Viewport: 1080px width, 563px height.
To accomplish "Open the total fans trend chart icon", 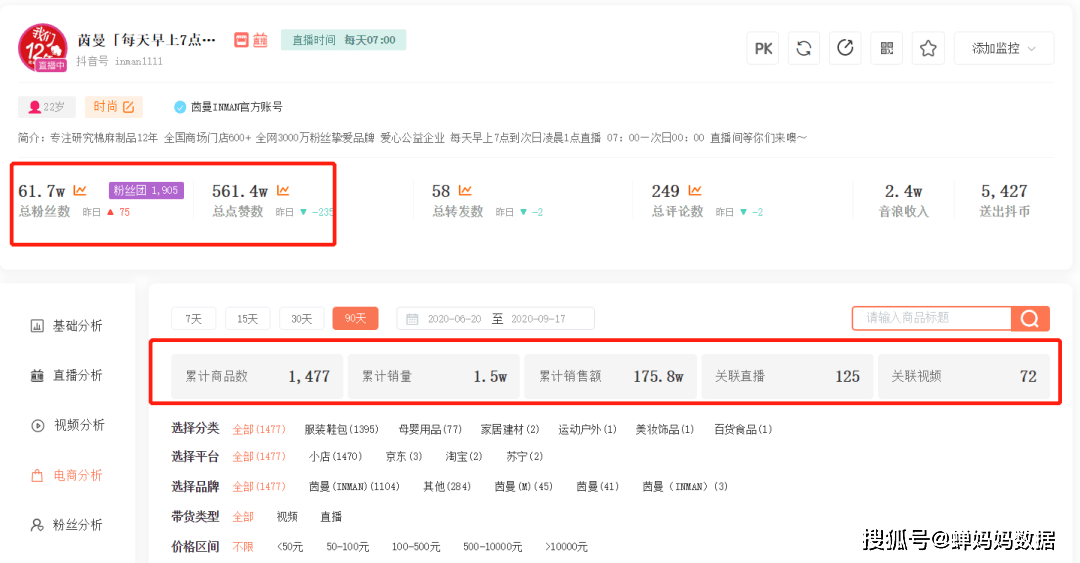I will (x=80, y=190).
